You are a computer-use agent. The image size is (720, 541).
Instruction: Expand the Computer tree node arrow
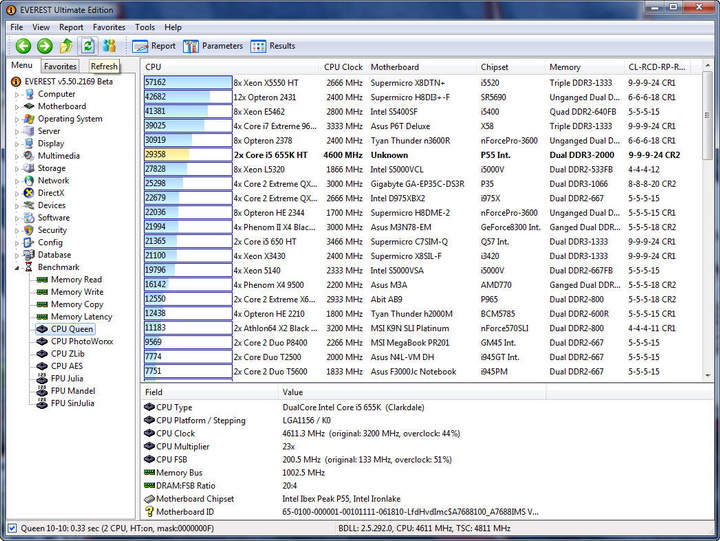tap(17, 95)
